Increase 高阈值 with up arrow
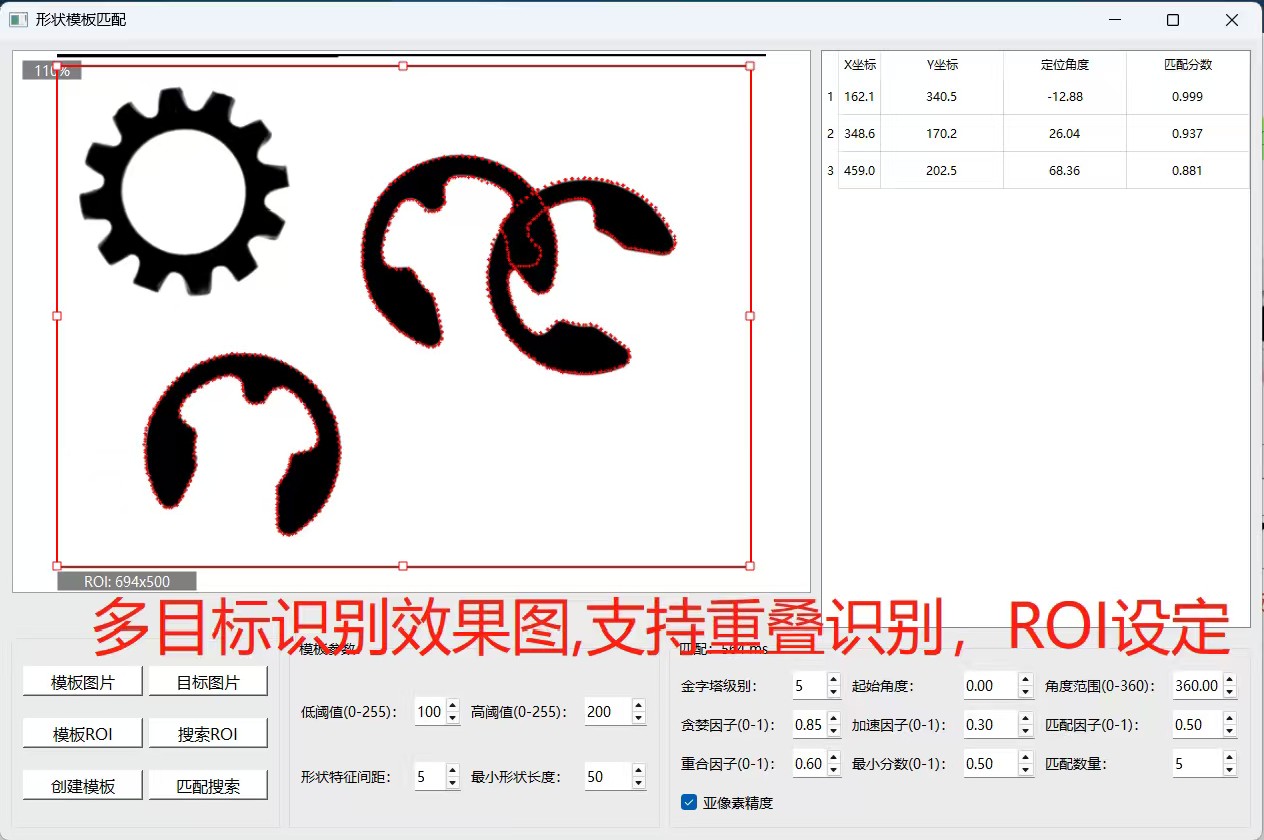This screenshot has width=1264, height=840. point(639,706)
